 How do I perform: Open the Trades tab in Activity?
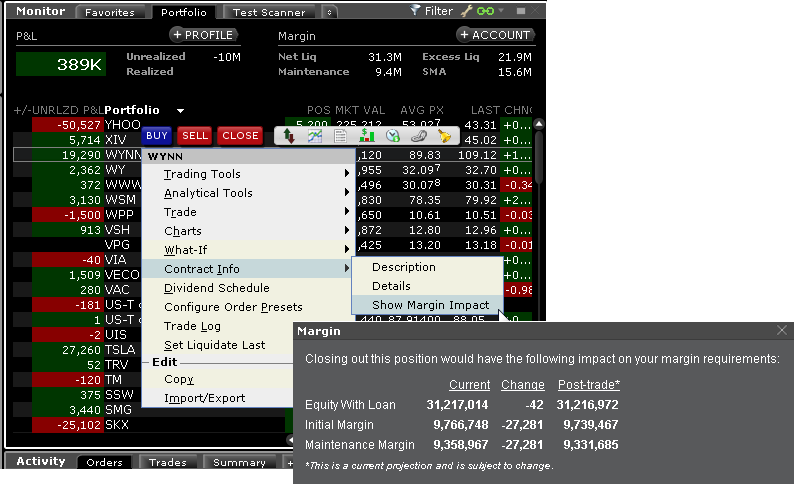pyautogui.click(x=168, y=462)
